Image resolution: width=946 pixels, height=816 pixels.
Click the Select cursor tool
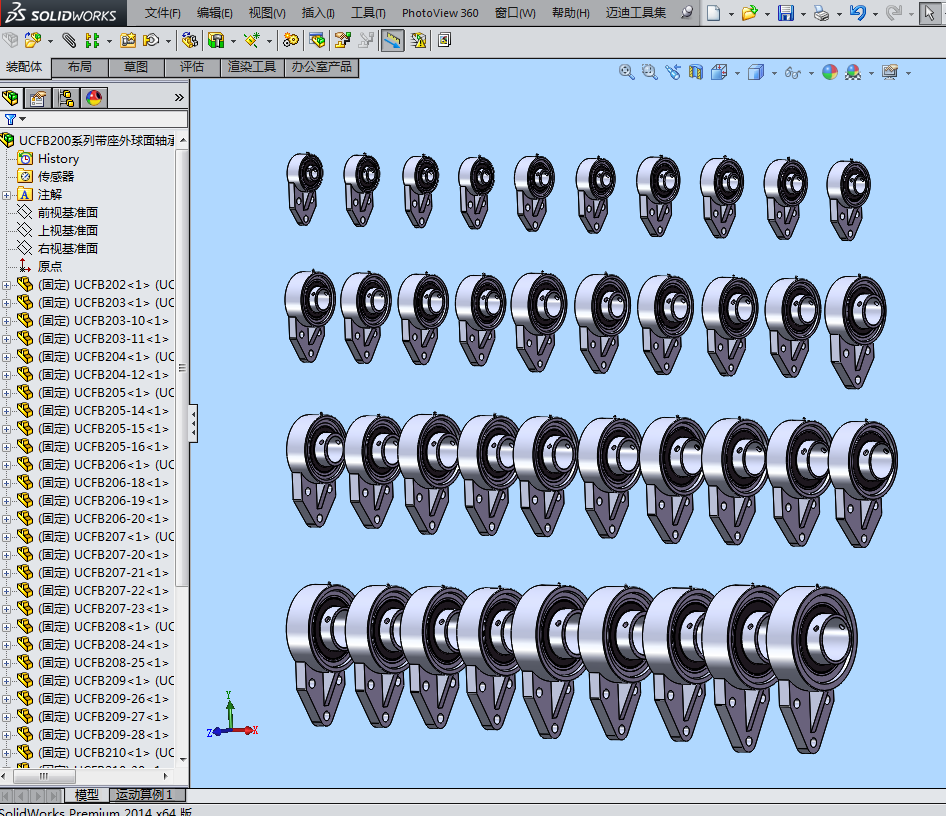pos(929,13)
